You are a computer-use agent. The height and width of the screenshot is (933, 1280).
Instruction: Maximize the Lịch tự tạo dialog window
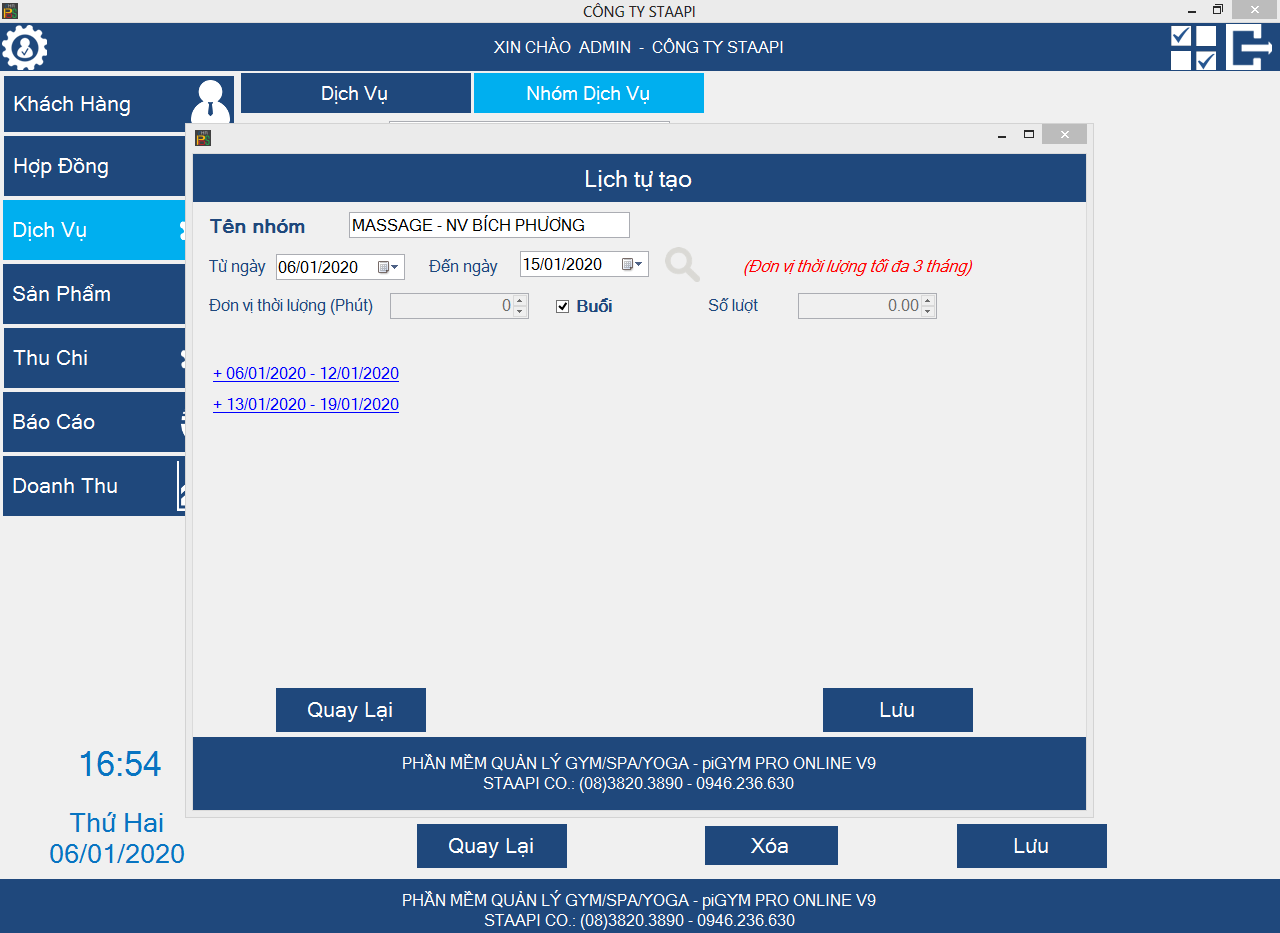click(x=1028, y=134)
